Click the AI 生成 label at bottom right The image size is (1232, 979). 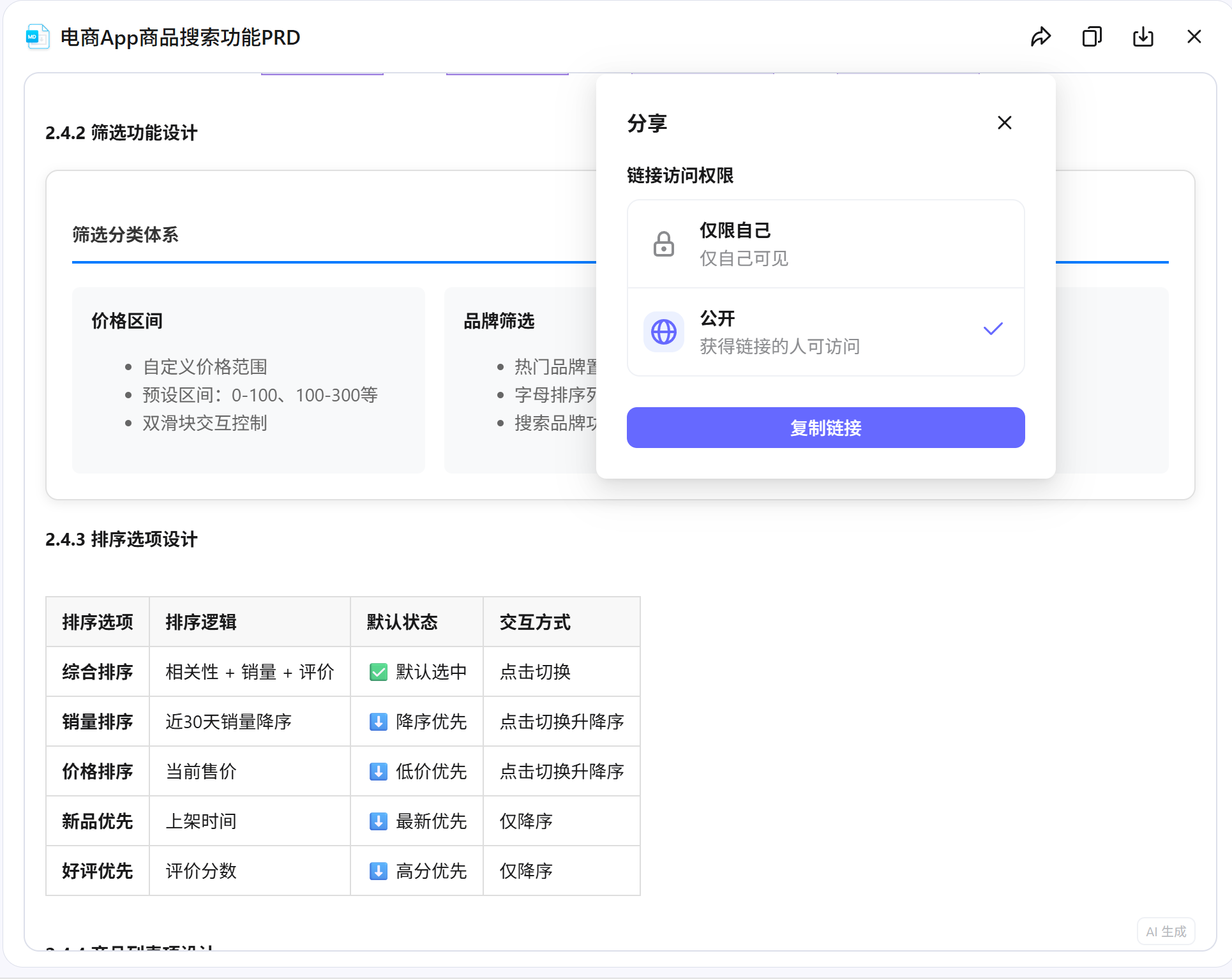click(x=1166, y=931)
